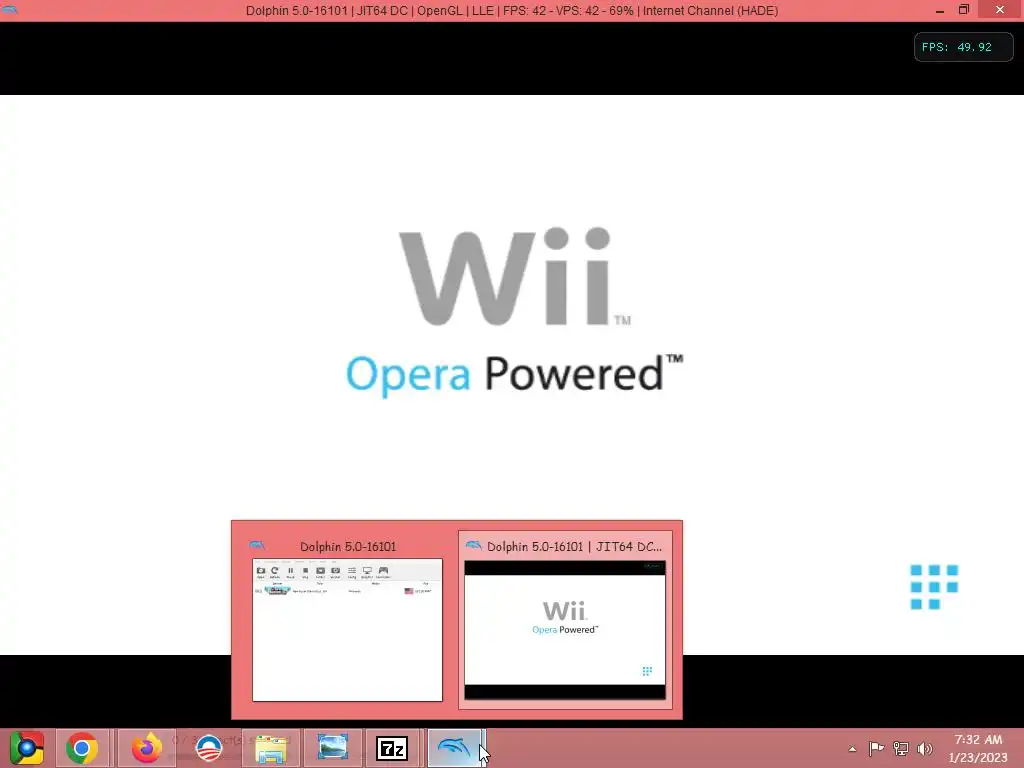Click the first multicolored taskbar icon
Viewport: 1024px width, 768px height.
click(26, 748)
